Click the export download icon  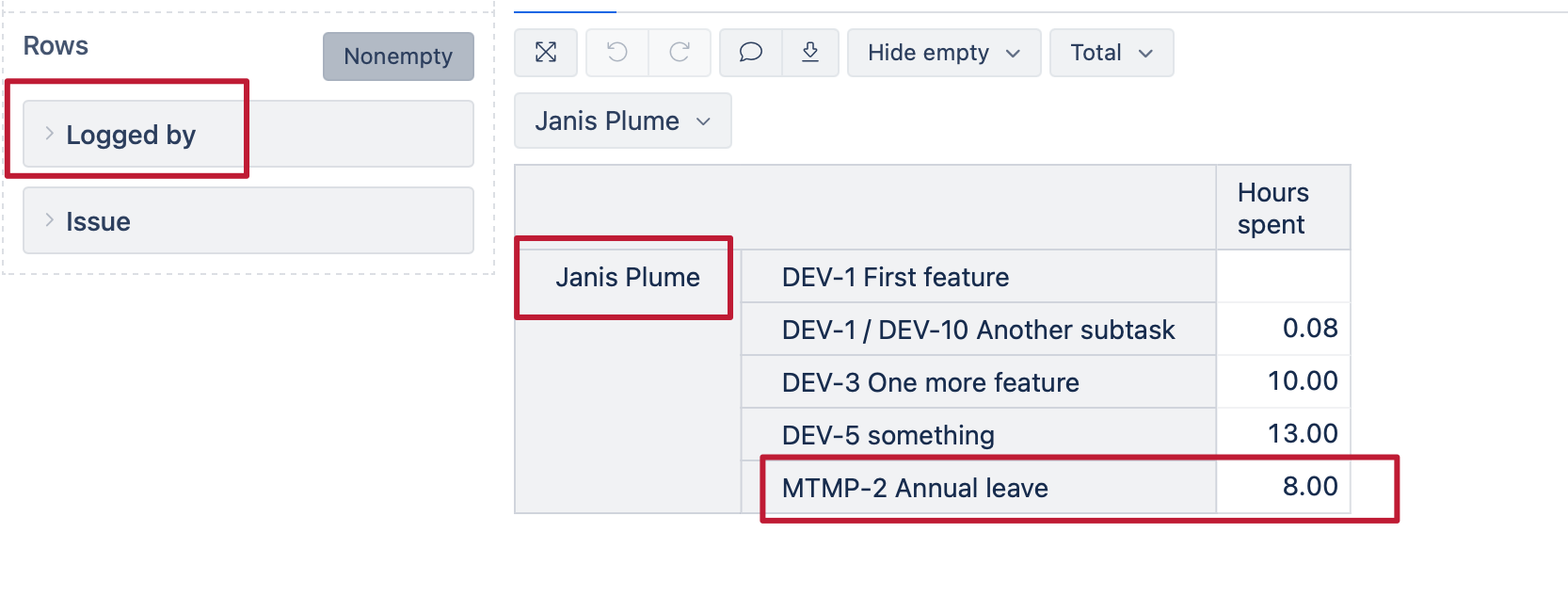click(810, 53)
